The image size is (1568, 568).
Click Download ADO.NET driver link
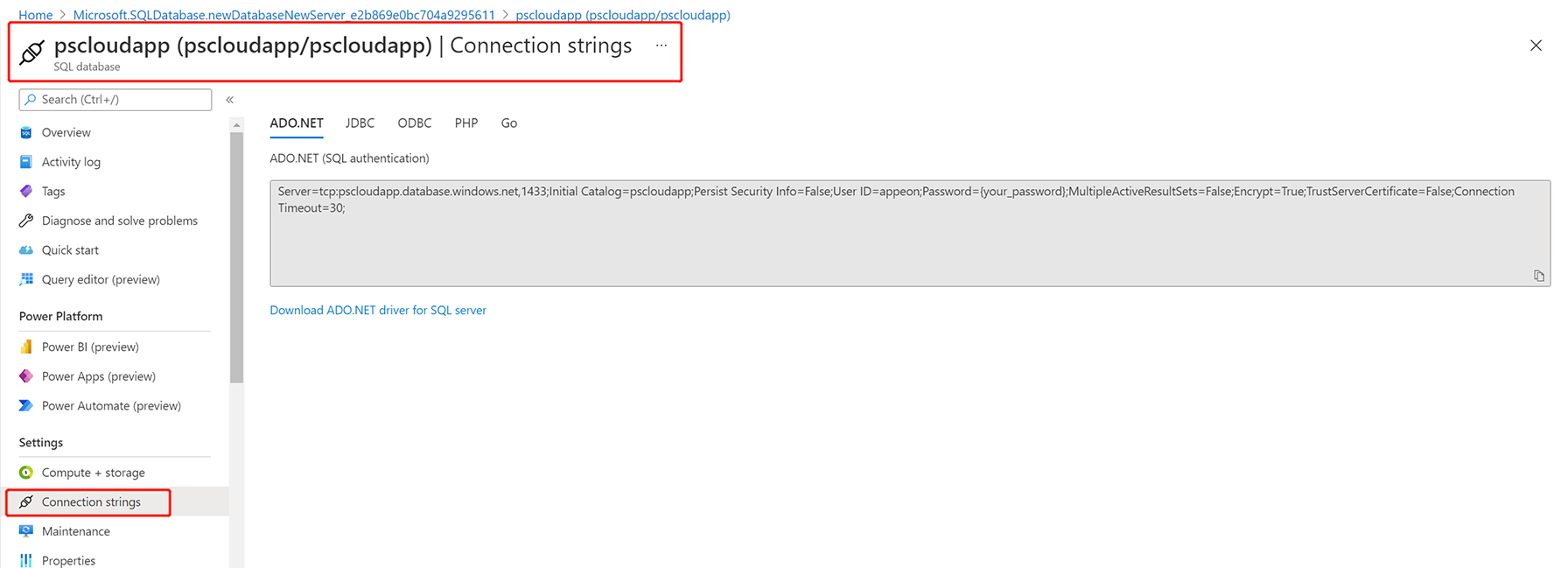click(x=378, y=311)
